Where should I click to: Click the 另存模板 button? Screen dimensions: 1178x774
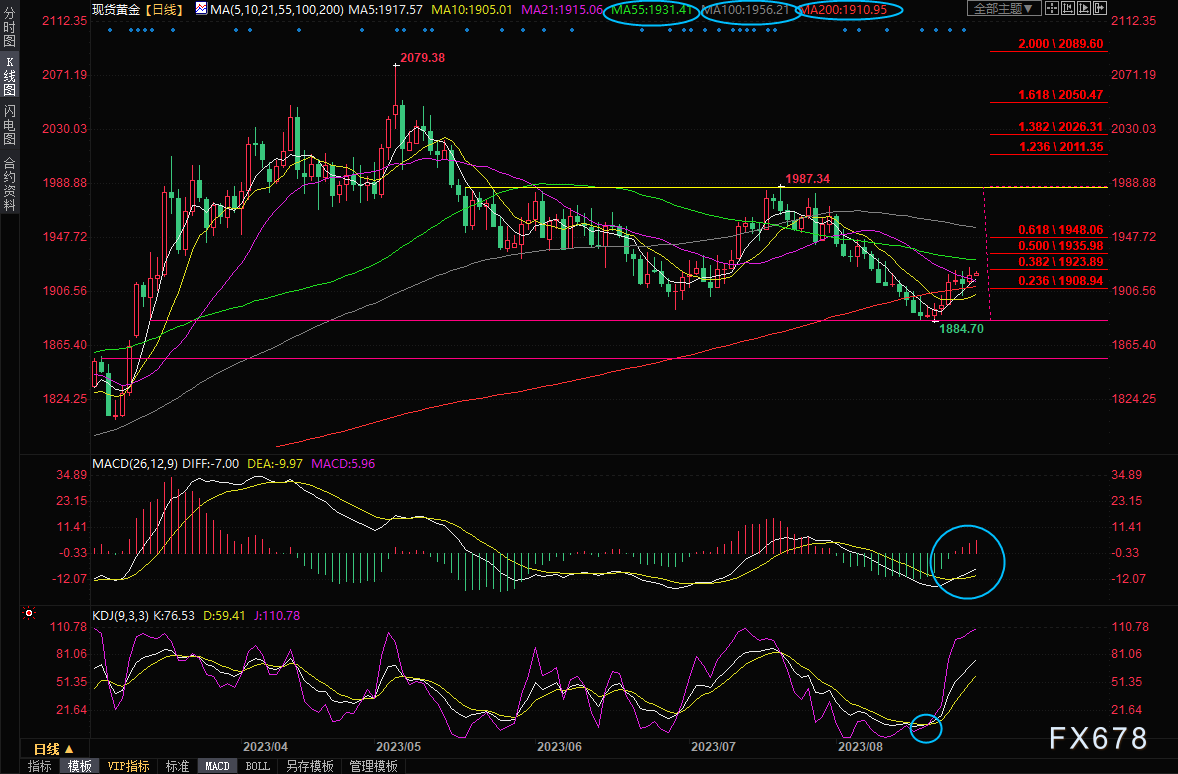click(309, 766)
